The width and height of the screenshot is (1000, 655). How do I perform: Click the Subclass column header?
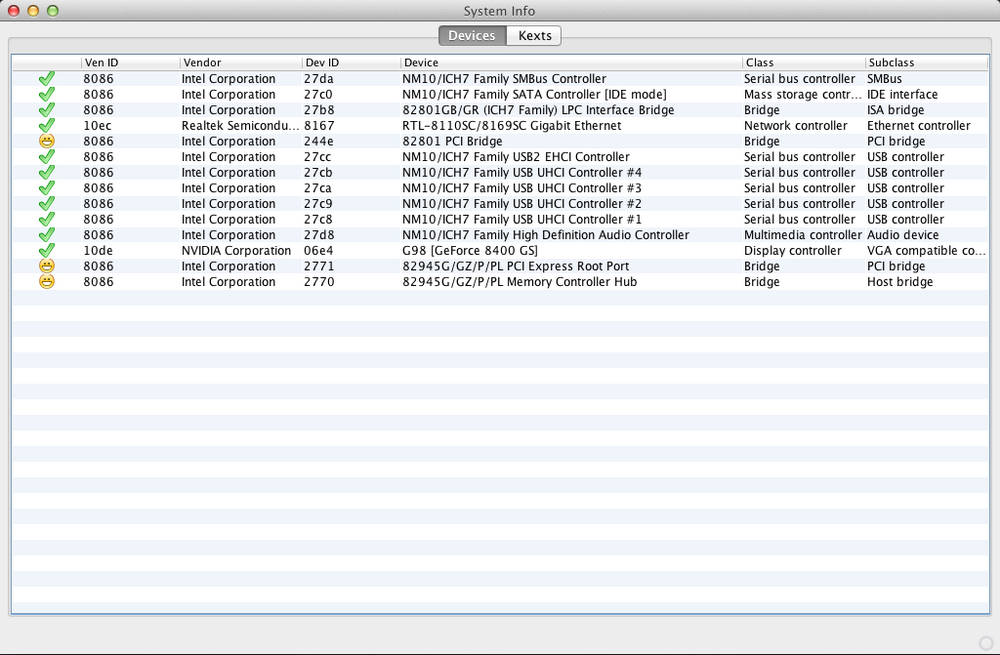tap(925, 62)
